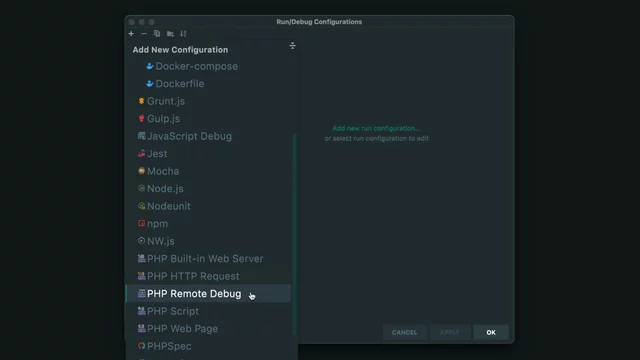
Task: Click the Add configuration plus icon
Action: (131, 33)
